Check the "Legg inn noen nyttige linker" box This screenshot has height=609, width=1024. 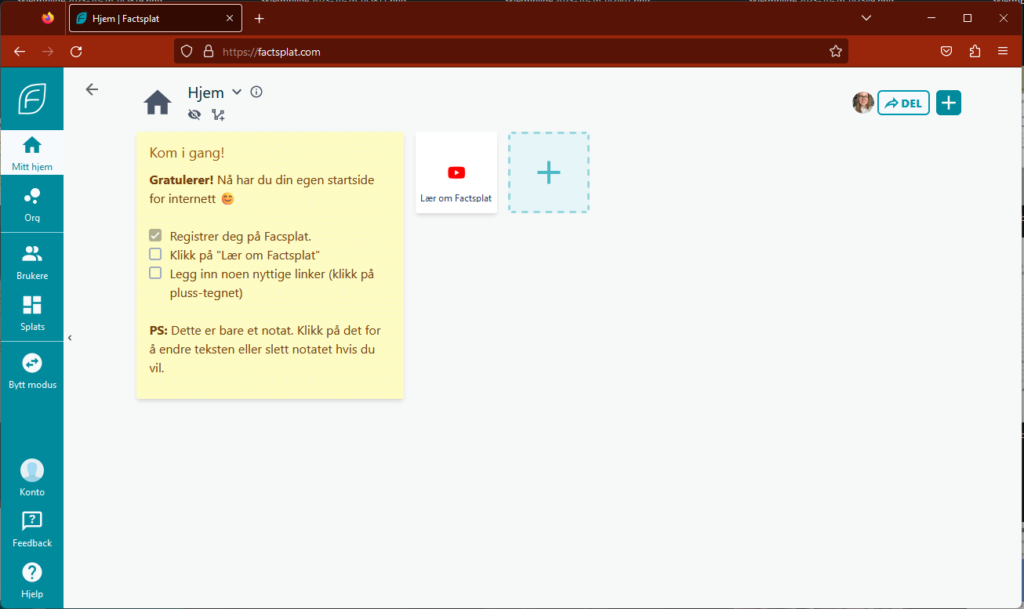tap(155, 273)
